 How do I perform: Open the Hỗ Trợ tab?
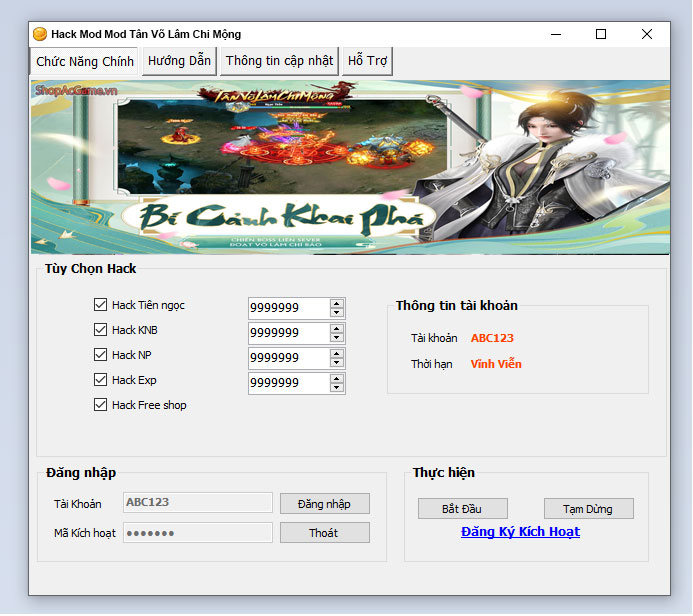367,61
